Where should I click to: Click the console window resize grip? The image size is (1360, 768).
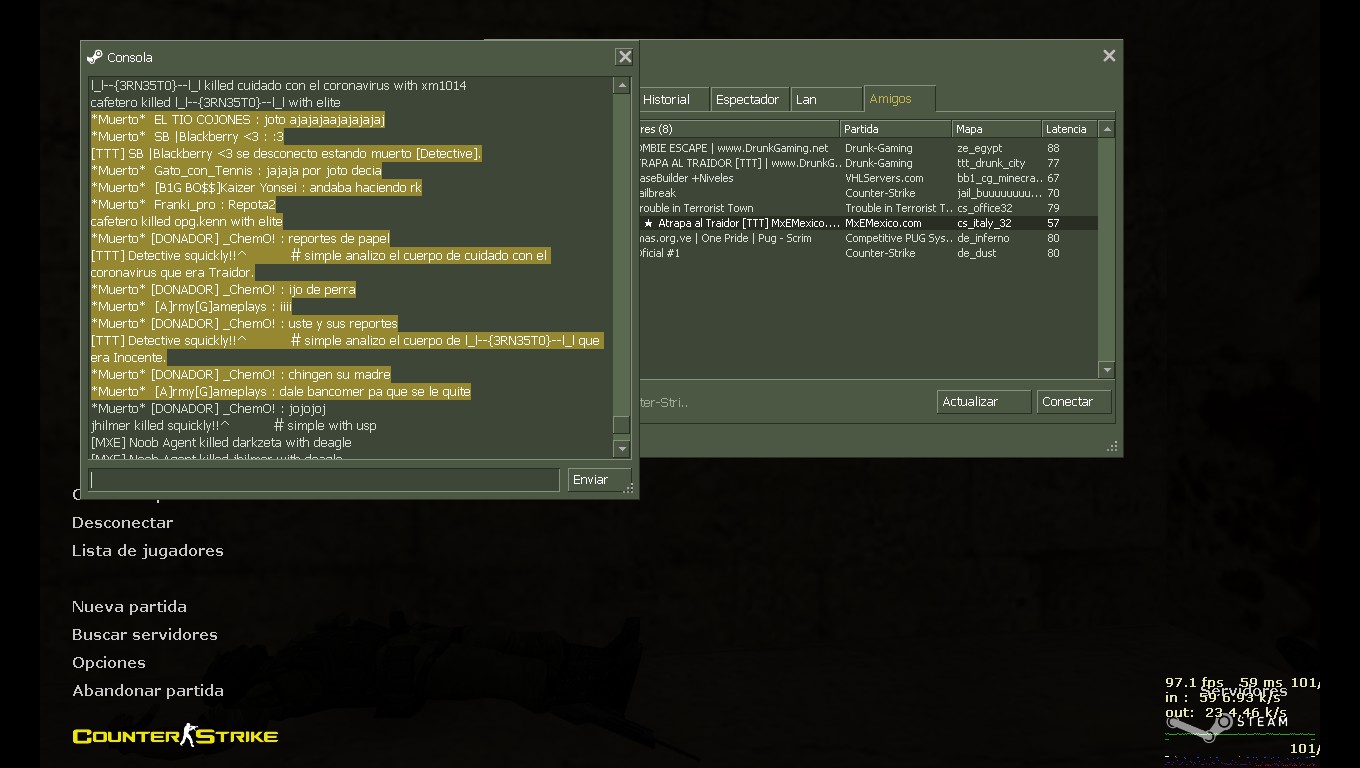point(628,488)
